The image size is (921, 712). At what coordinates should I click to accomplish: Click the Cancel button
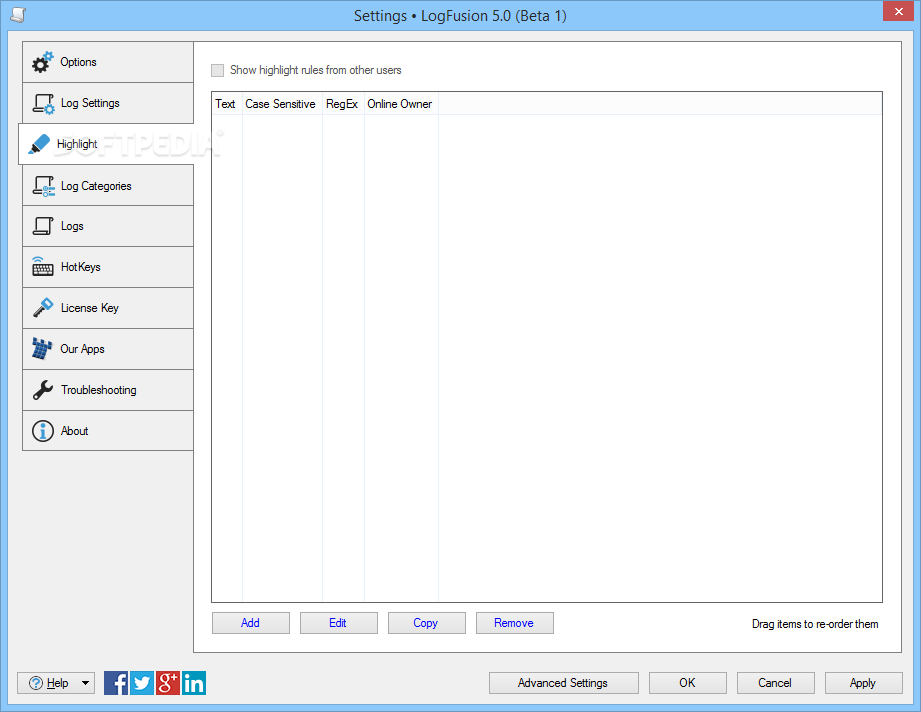click(776, 683)
